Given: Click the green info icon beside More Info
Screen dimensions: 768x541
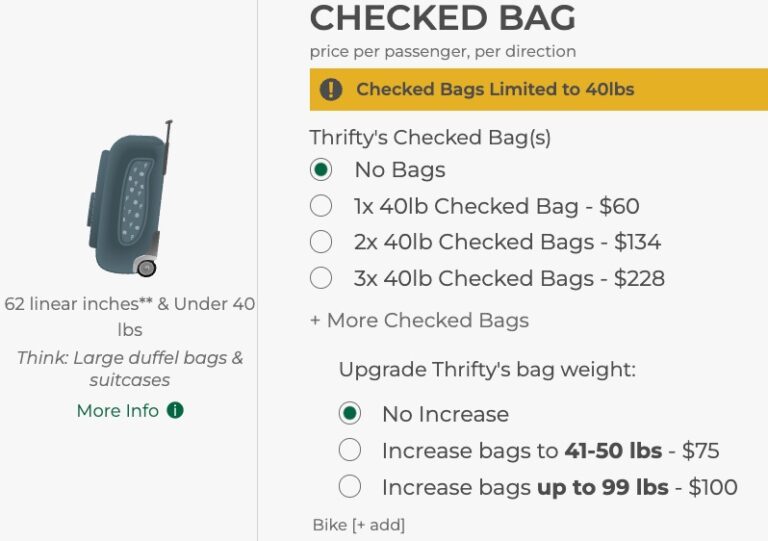Looking at the screenshot, I should pyautogui.click(x=176, y=410).
